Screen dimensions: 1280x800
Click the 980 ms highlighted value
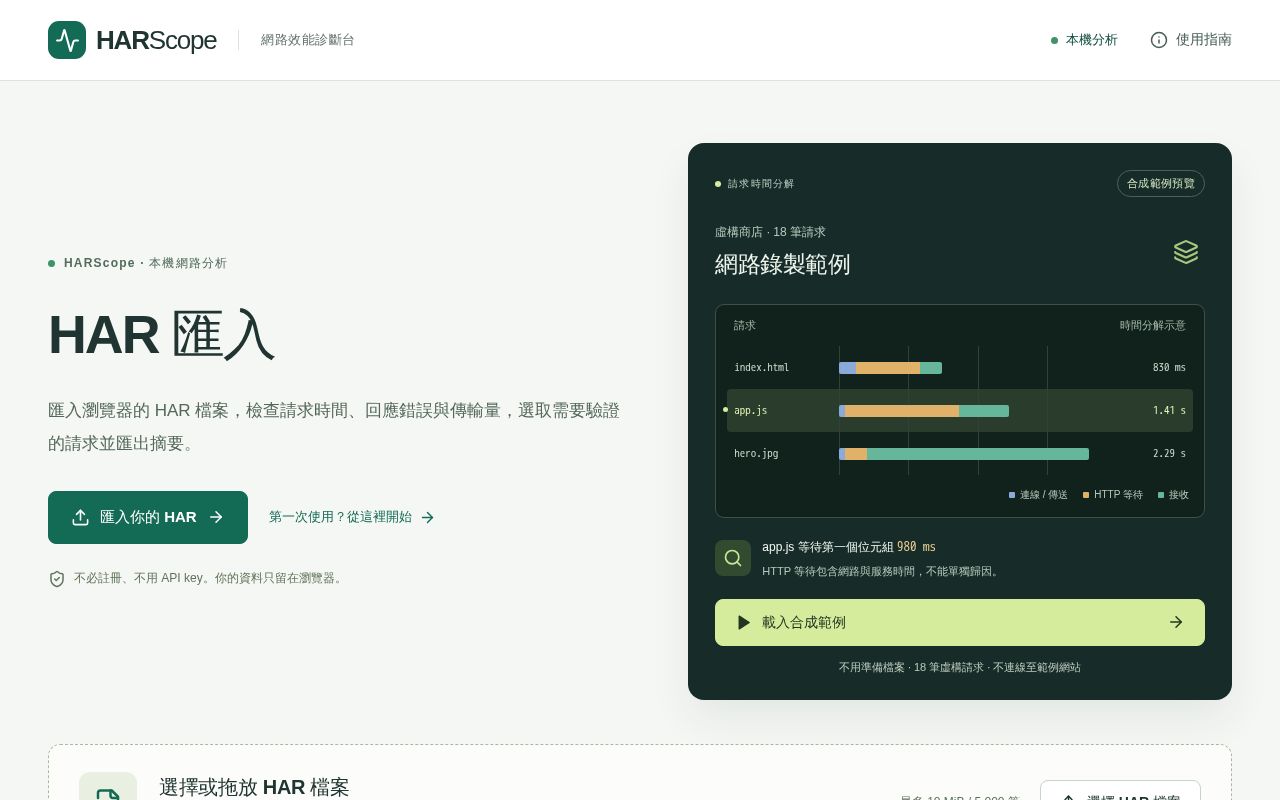[916, 547]
